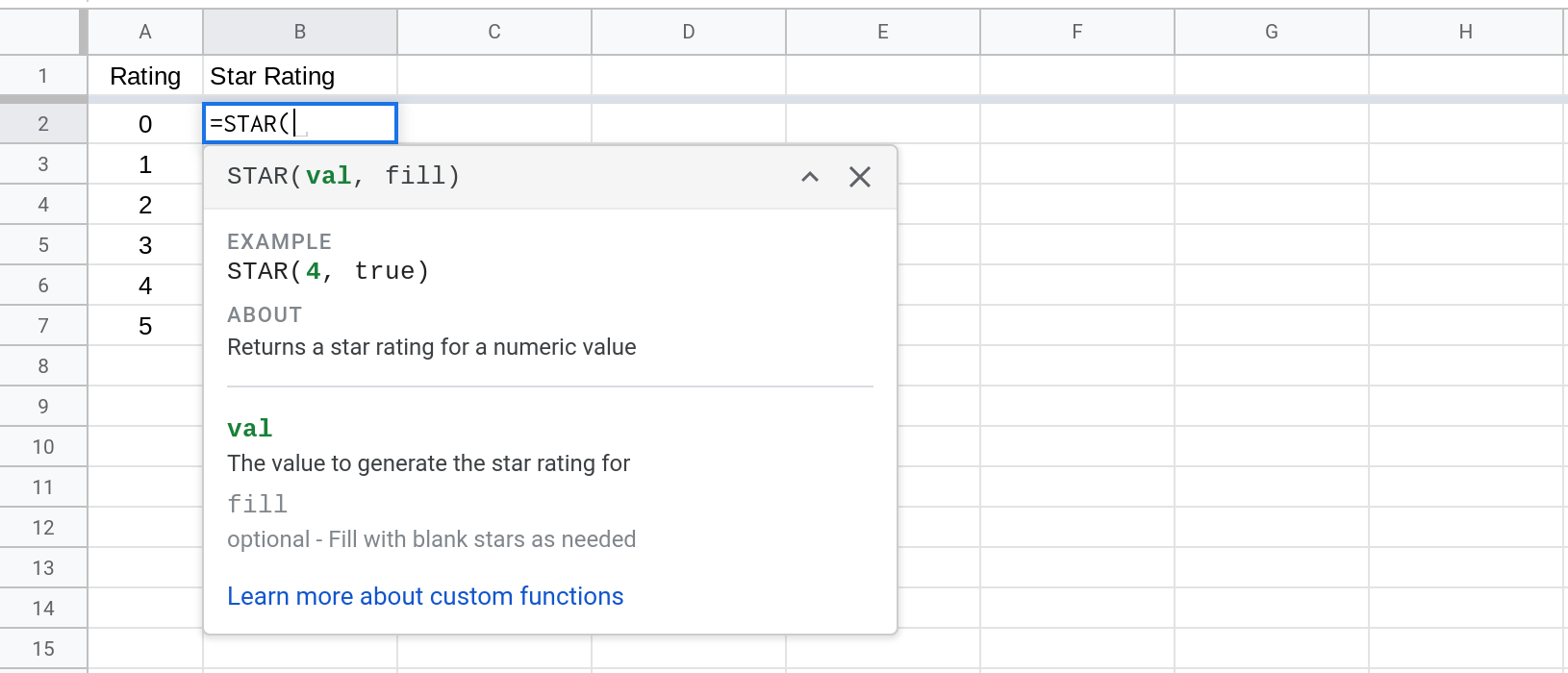Select cell A4 containing 2
This screenshot has width=1568, height=673.
(145, 205)
